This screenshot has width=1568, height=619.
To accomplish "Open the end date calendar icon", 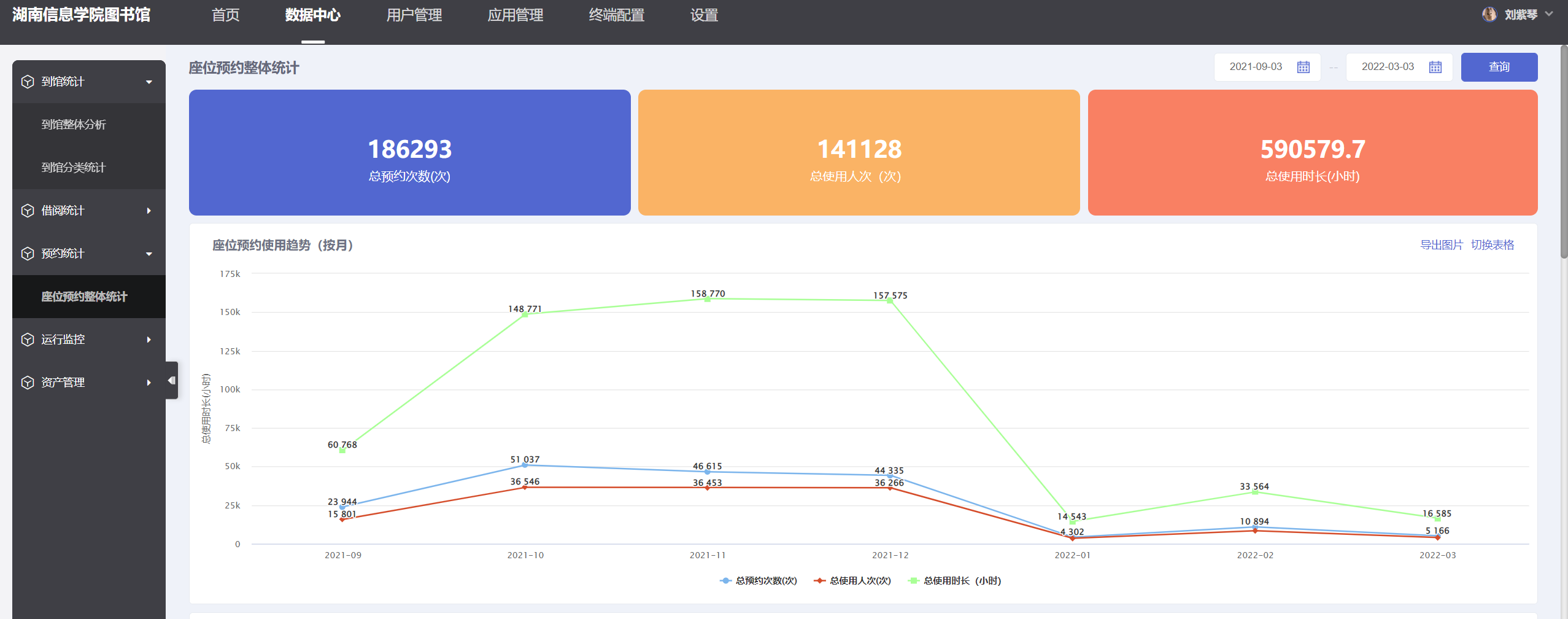I will 1435,67.
